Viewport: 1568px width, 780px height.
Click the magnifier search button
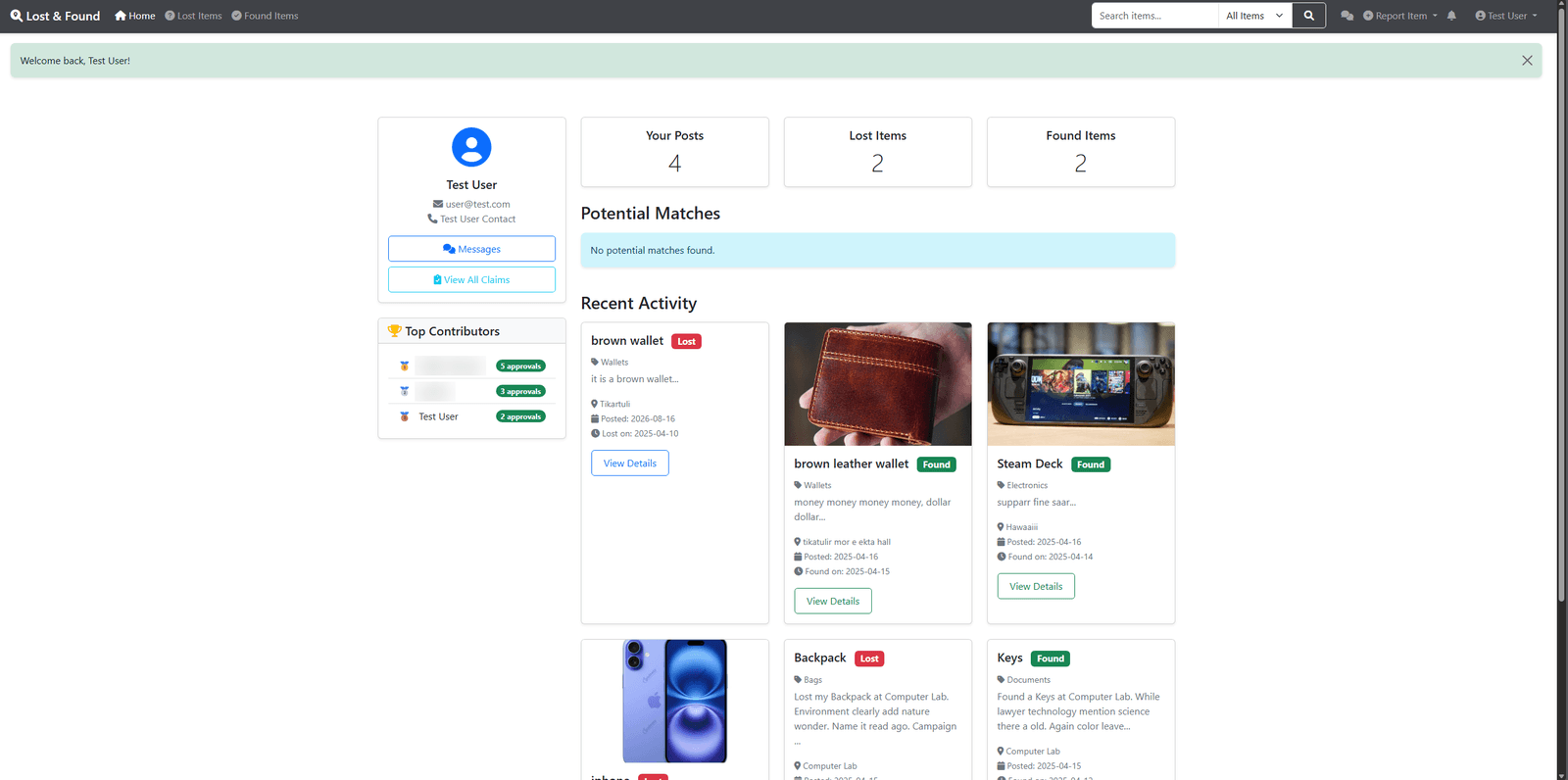(1308, 16)
